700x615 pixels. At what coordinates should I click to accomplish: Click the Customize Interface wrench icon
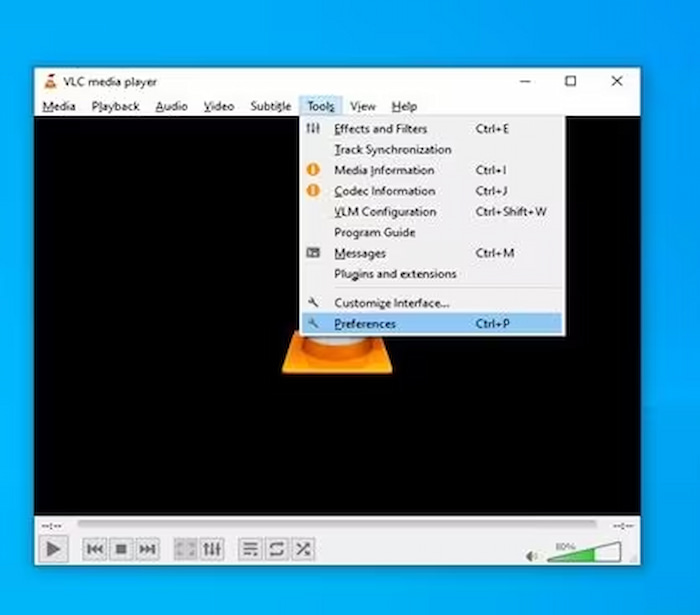pos(313,302)
